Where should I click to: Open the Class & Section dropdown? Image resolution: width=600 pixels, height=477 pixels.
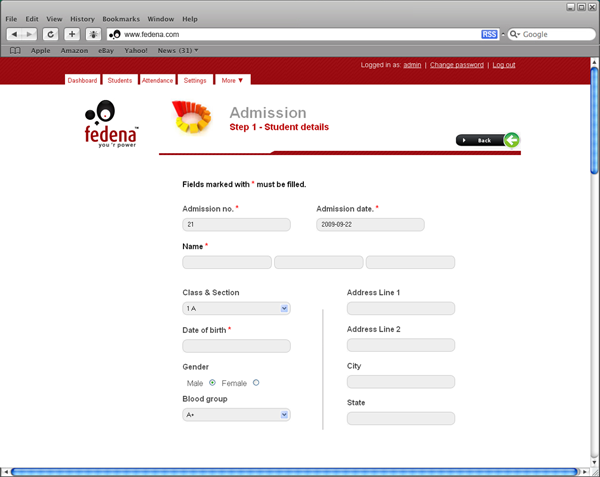coord(236,308)
